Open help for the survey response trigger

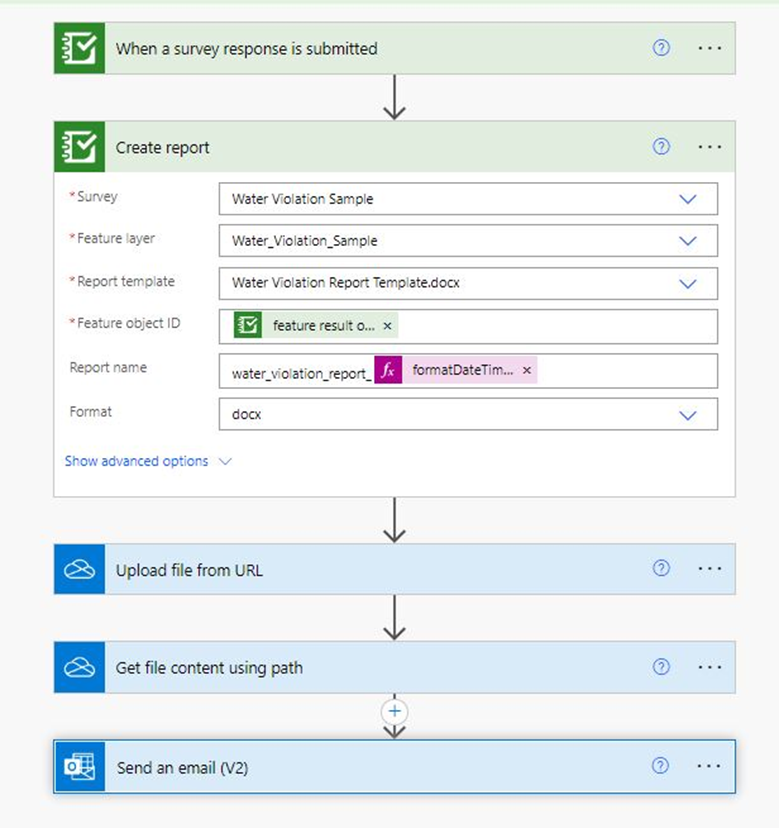pyautogui.click(x=661, y=48)
